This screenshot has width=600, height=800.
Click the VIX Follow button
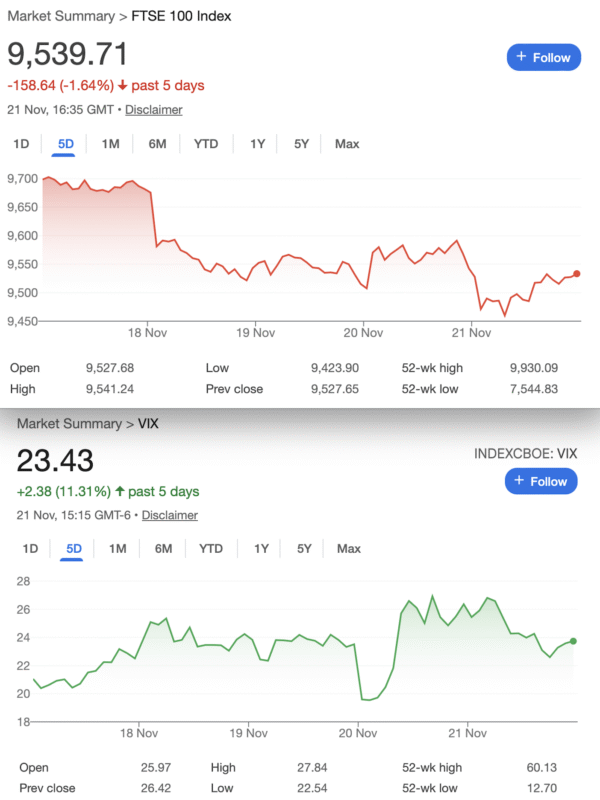tap(541, 481)
